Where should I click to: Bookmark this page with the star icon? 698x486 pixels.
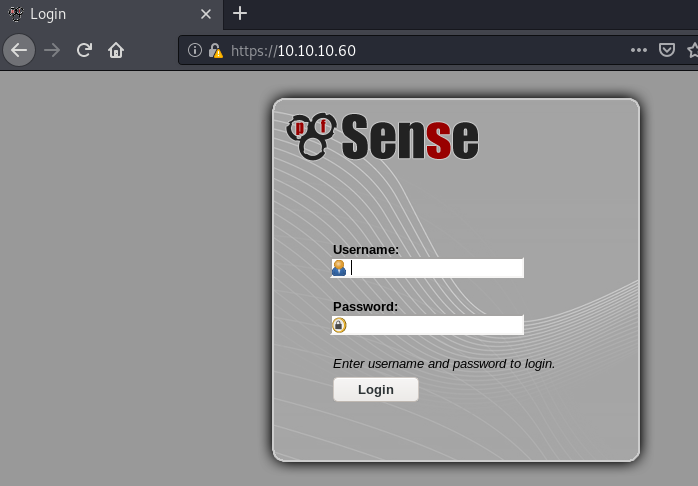click(693, 50)
